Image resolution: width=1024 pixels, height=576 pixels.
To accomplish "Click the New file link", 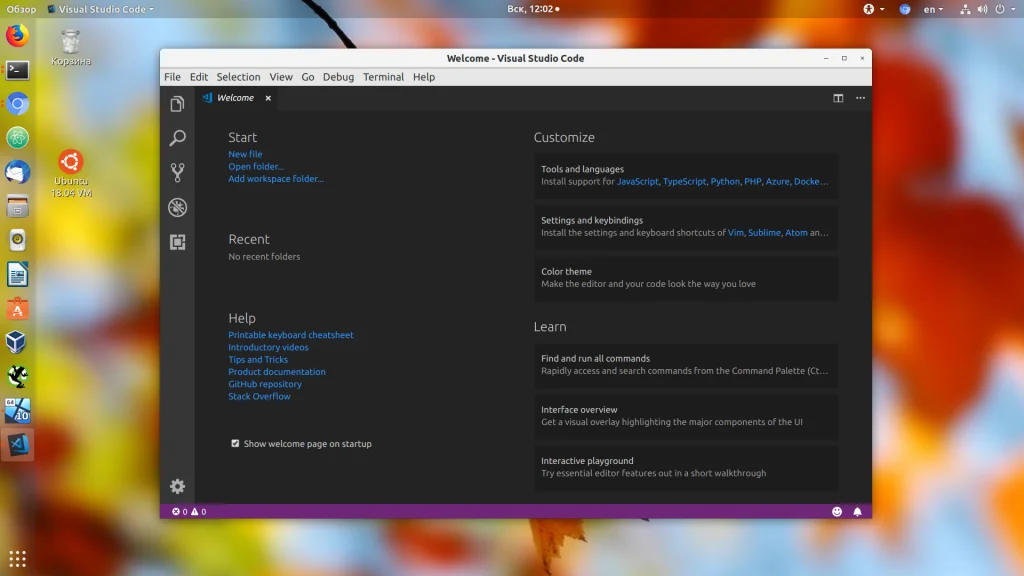I will (x=245, y=154).
